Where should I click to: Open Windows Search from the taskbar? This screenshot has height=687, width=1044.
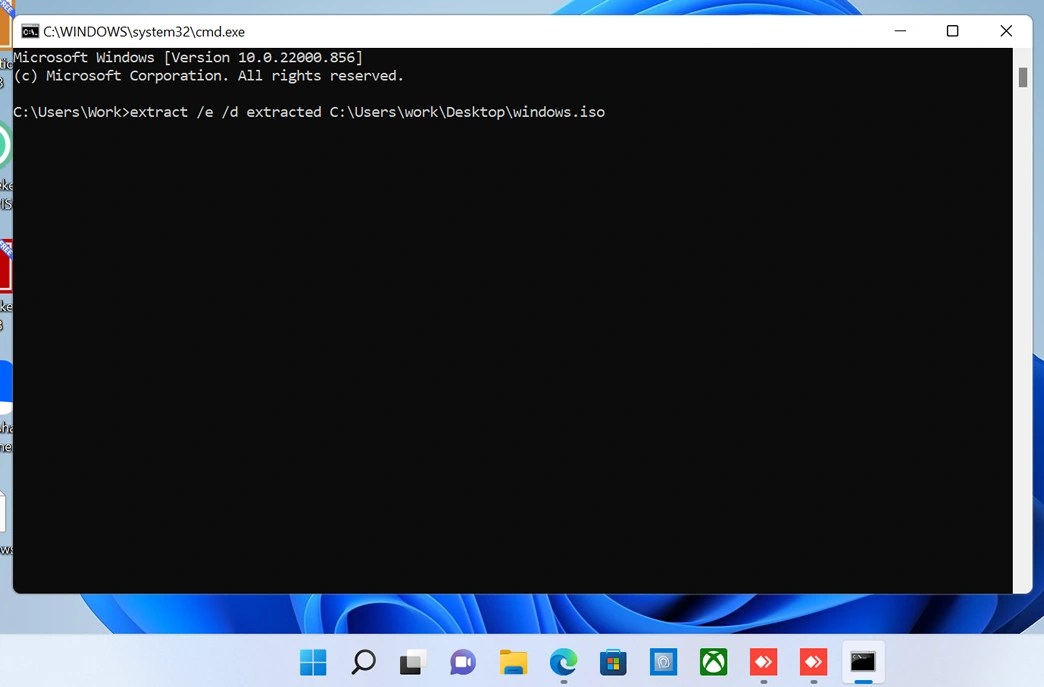[x=363, y=662]
